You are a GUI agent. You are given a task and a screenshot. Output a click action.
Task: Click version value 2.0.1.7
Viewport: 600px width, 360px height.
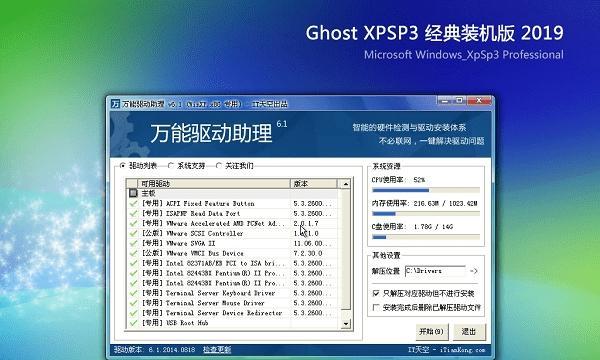pyautogui.click(x=306, y=223)
